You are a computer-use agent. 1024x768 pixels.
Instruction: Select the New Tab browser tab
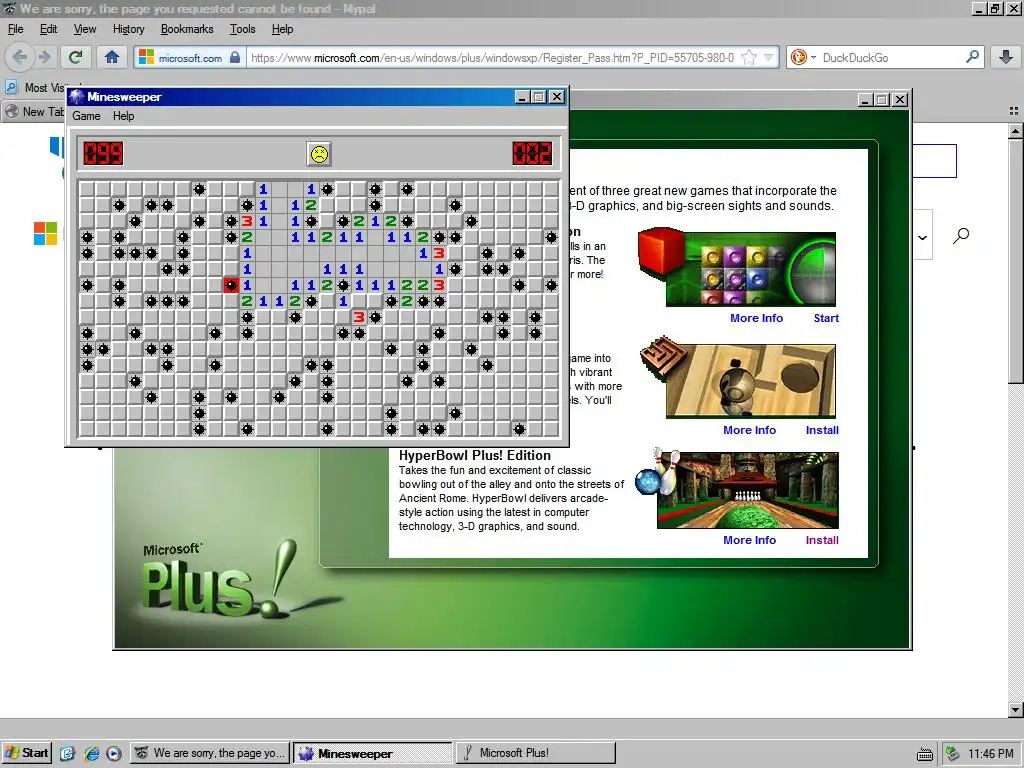34,112
